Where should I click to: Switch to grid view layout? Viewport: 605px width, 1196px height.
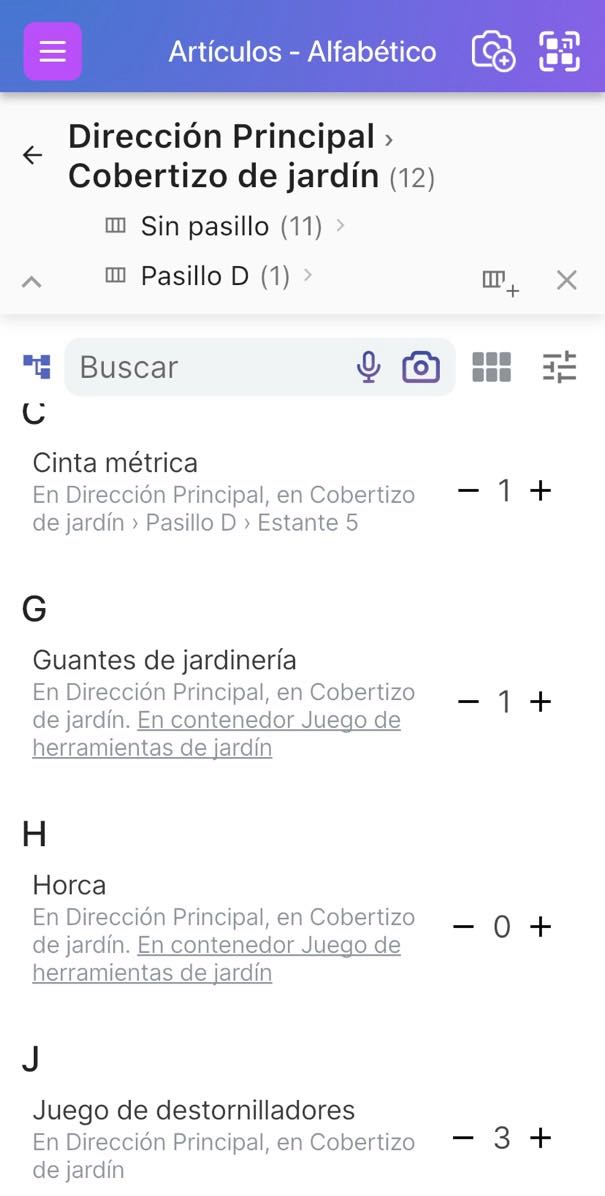click(x=491, y=367)
